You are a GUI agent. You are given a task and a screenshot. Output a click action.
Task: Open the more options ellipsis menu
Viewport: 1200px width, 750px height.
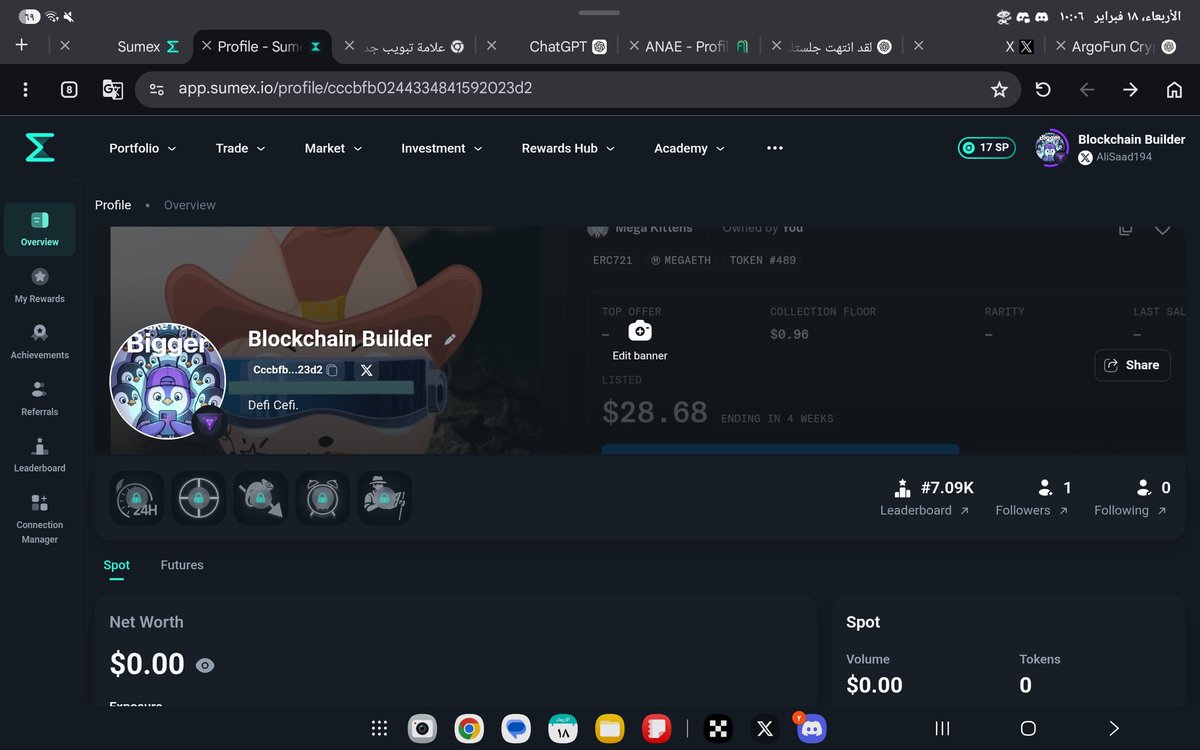tap(774, 148)
